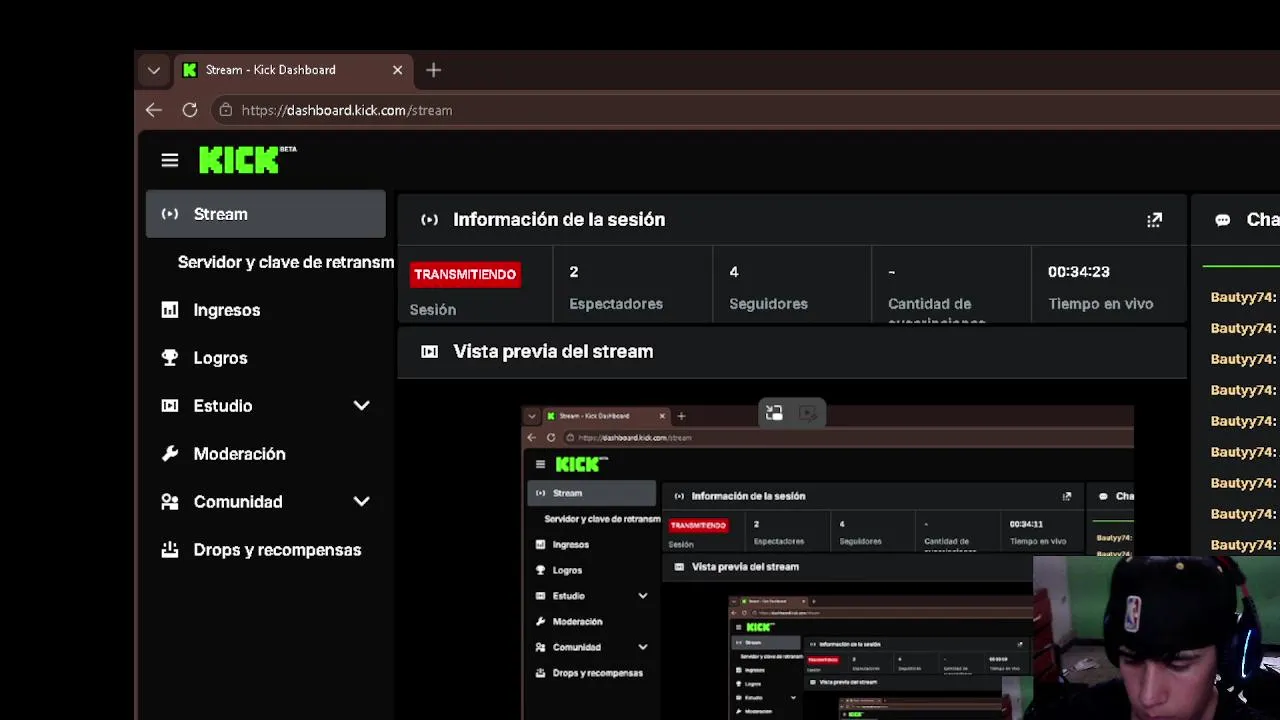Image resolution: width=1280 pixels, height=720 pixels.
Task: Open Servidor y clave de retransmisión
Action: coord(285,262)
